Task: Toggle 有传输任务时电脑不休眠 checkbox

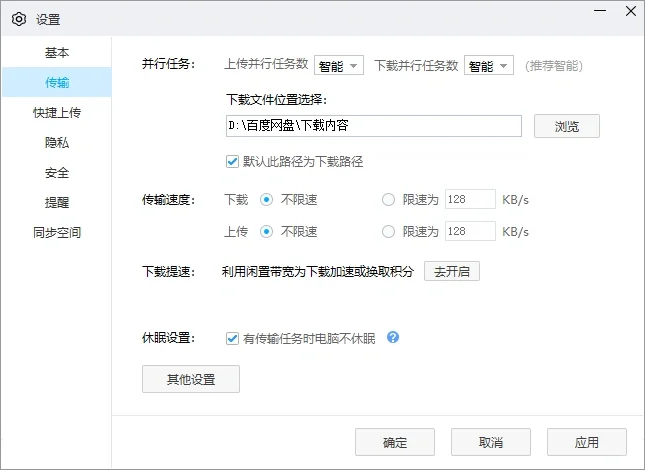Action: tap(232, 338)
